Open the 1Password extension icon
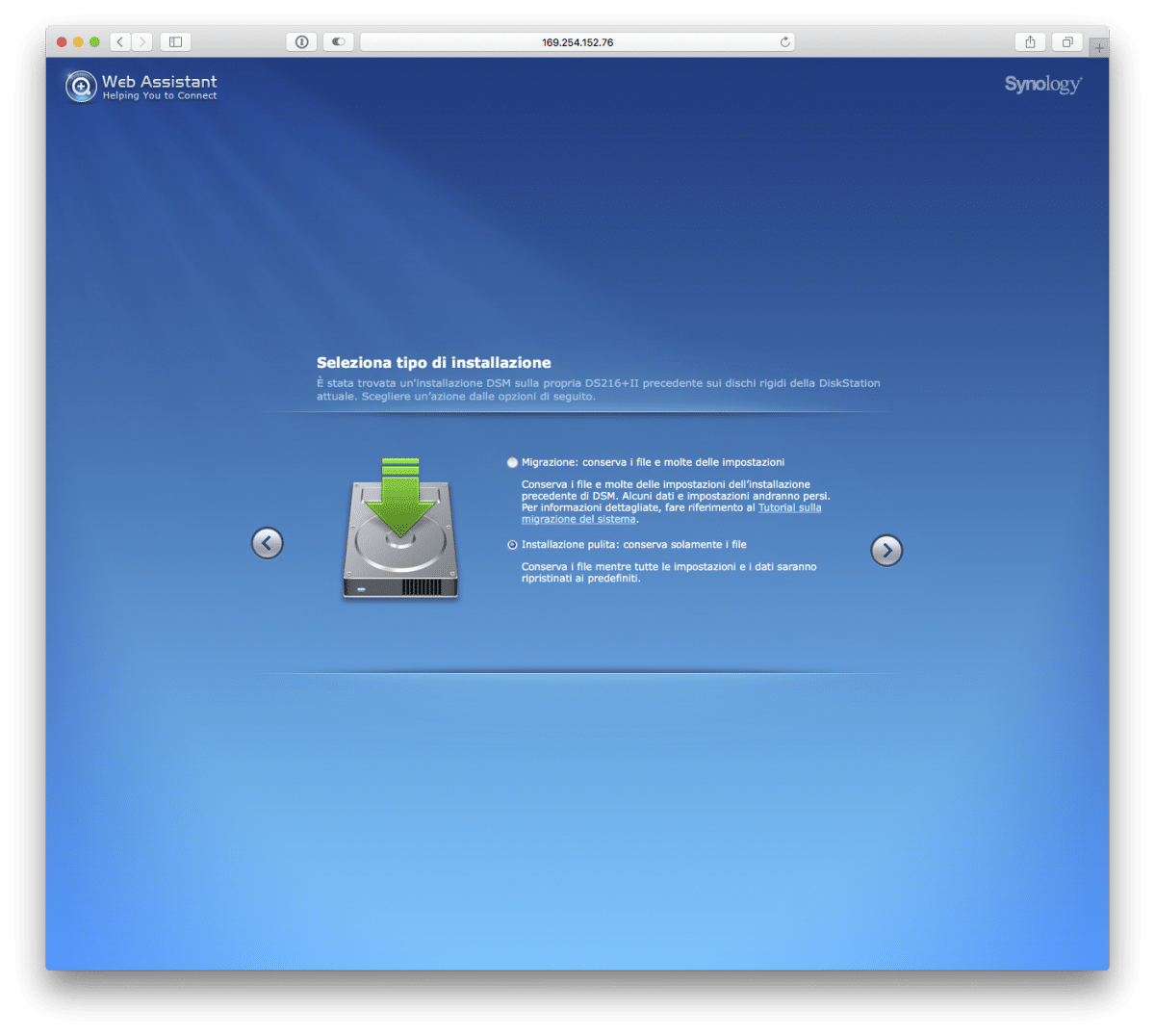1155x1036 pixels. (301, 41)
